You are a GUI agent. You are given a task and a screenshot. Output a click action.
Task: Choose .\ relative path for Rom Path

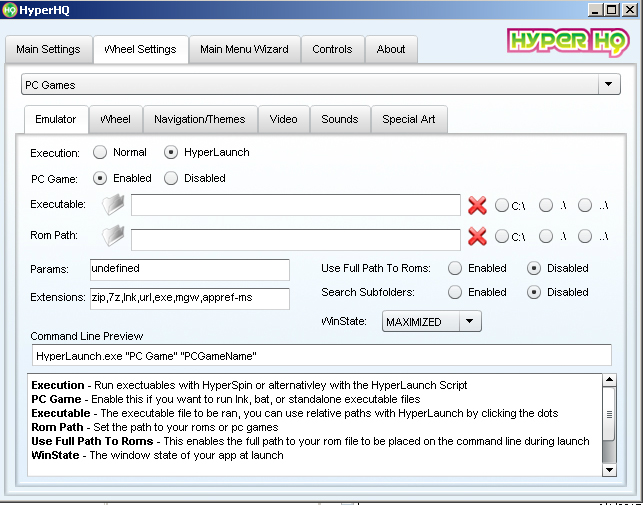pos(545,236)
